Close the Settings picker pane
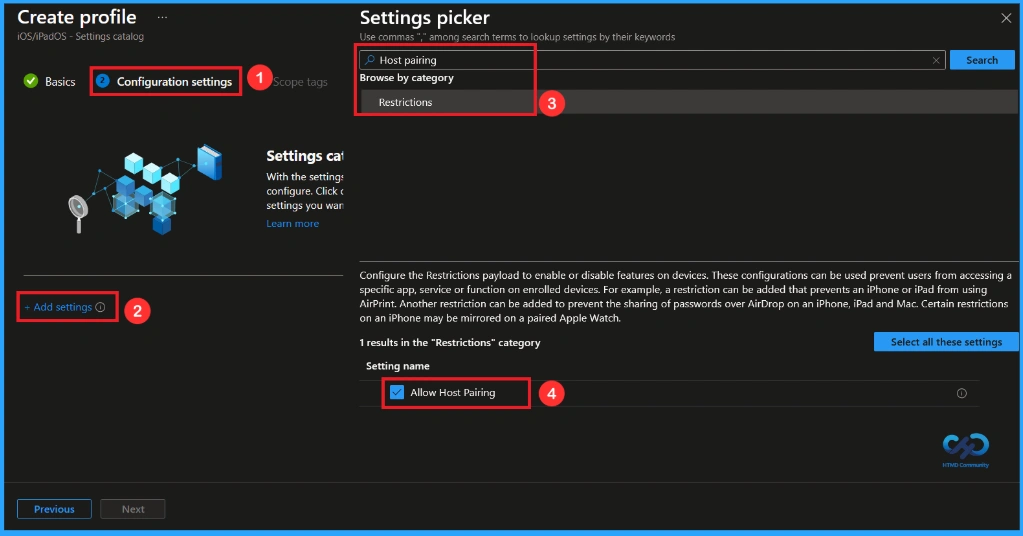Viewport: 1023px width, 536px height. [x=1006, y=18]
